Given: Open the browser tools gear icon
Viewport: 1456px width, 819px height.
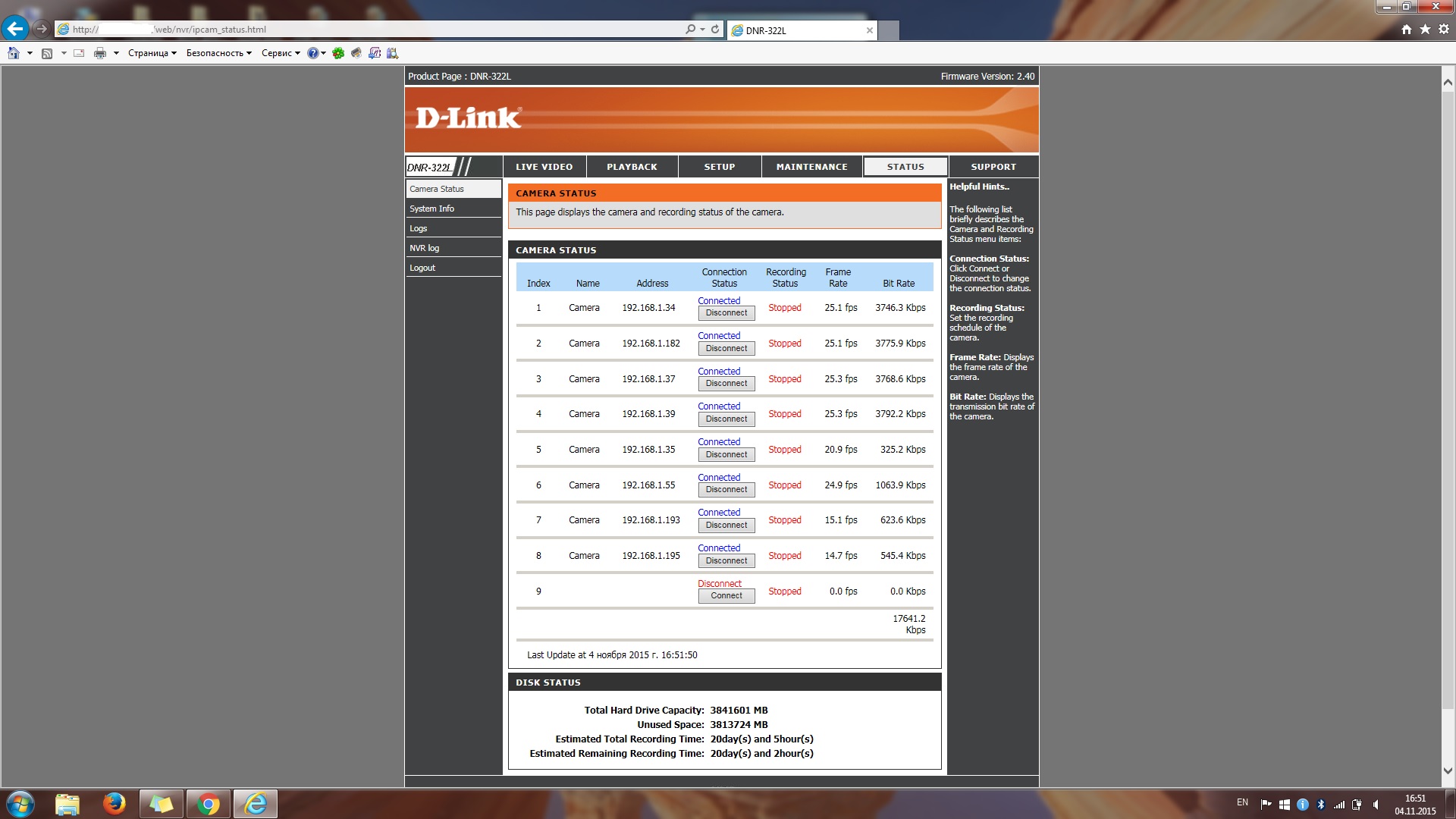Looking at the screenshot, I should pos(1443,30).
